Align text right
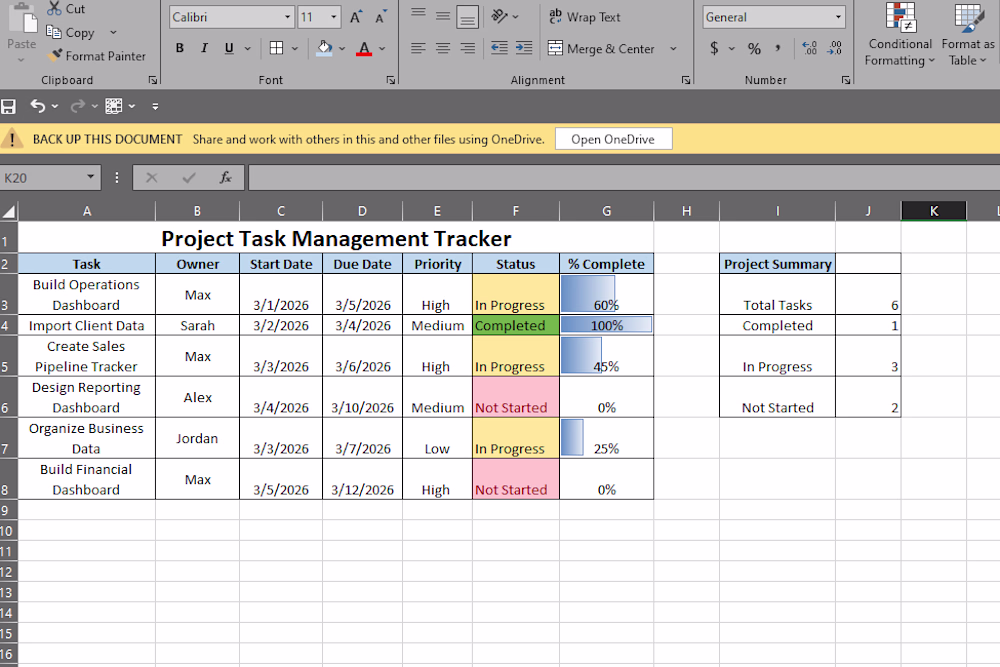 click(x=467, y=48)
